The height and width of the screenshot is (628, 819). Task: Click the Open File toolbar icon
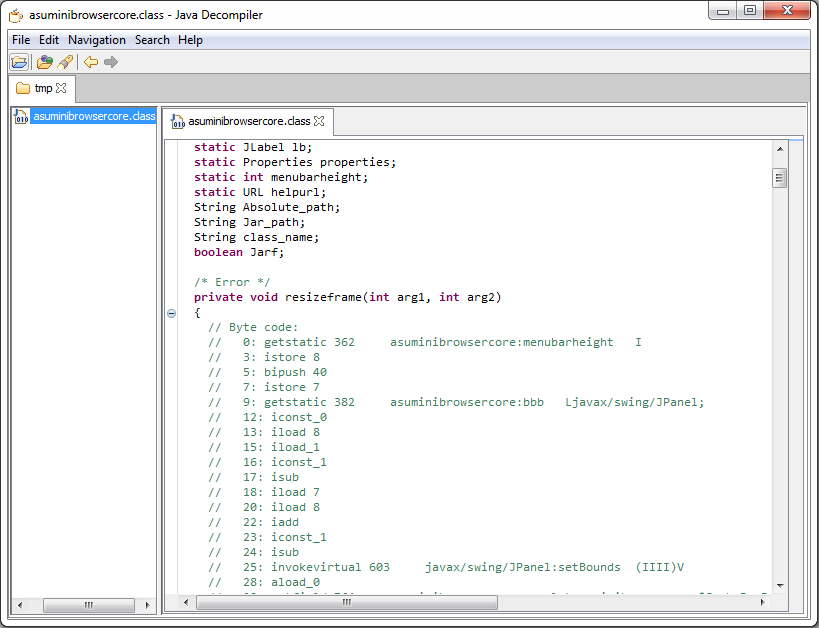point(19,62)
